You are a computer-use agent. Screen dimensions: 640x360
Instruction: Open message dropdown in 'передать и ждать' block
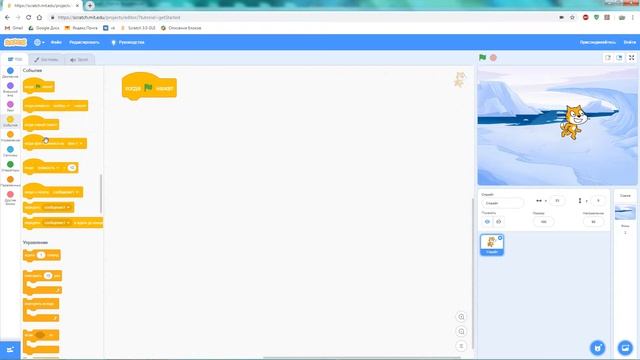pyautogui.click(x=57, y=223)
